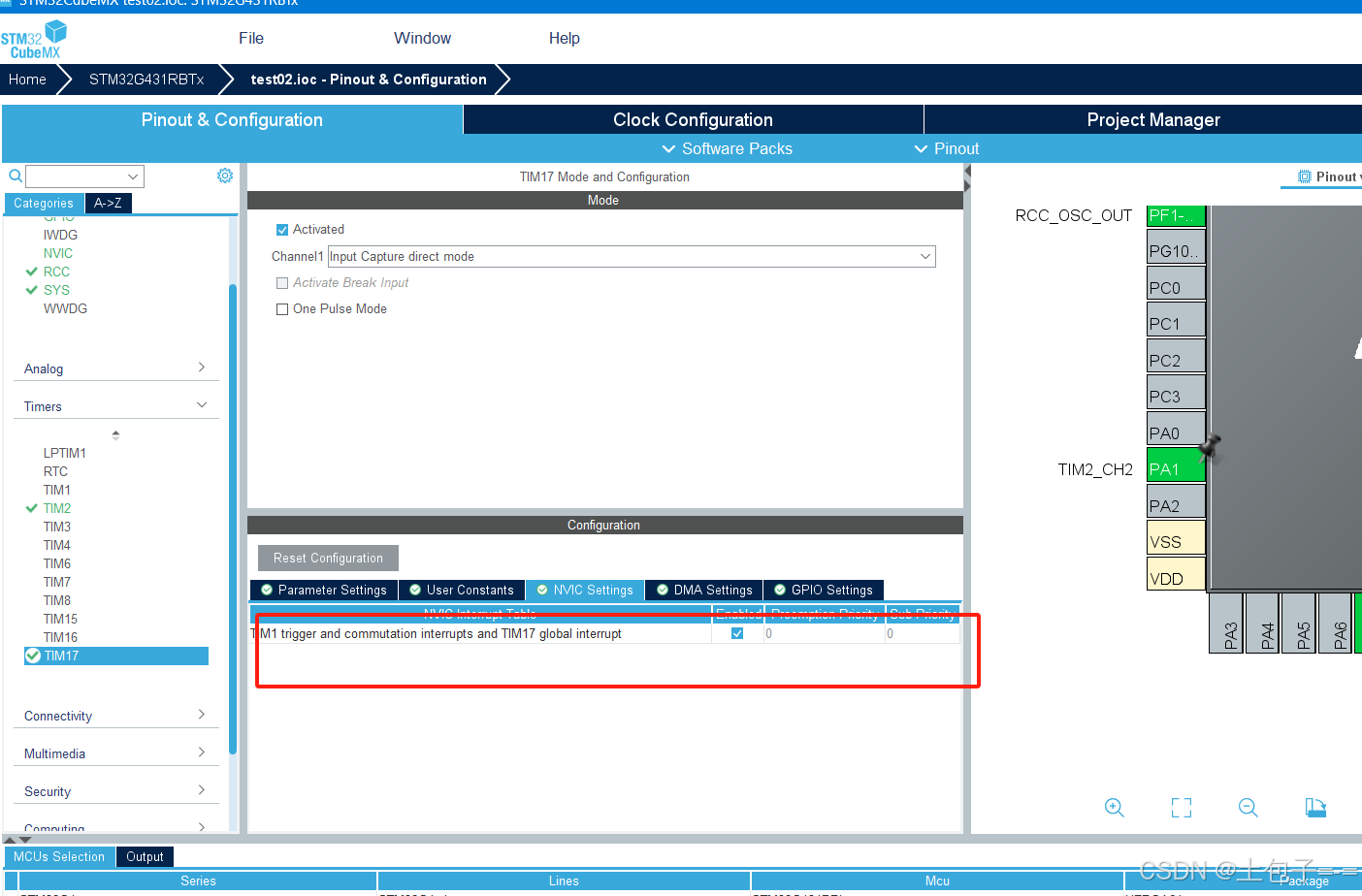Zoom out on the pinout view

[1248, 808]
